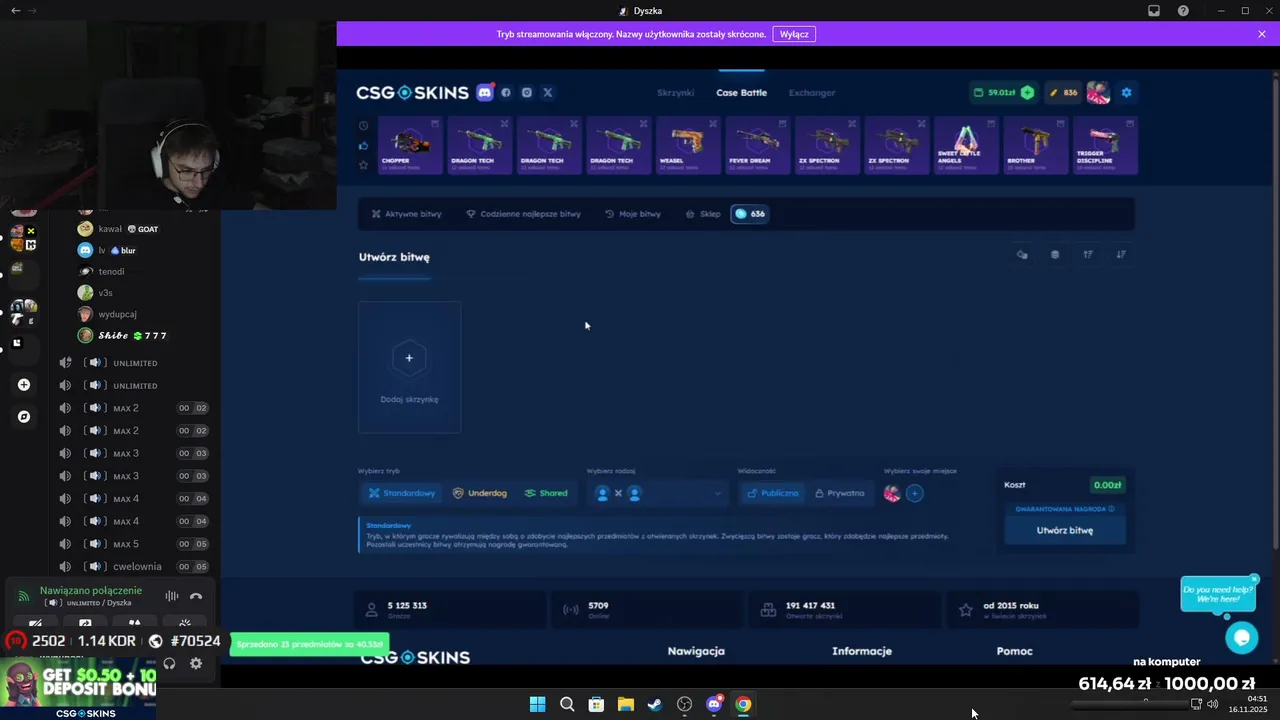Select Standardowy battle mode
The image size is (1280, 720).
coord(401,493)
